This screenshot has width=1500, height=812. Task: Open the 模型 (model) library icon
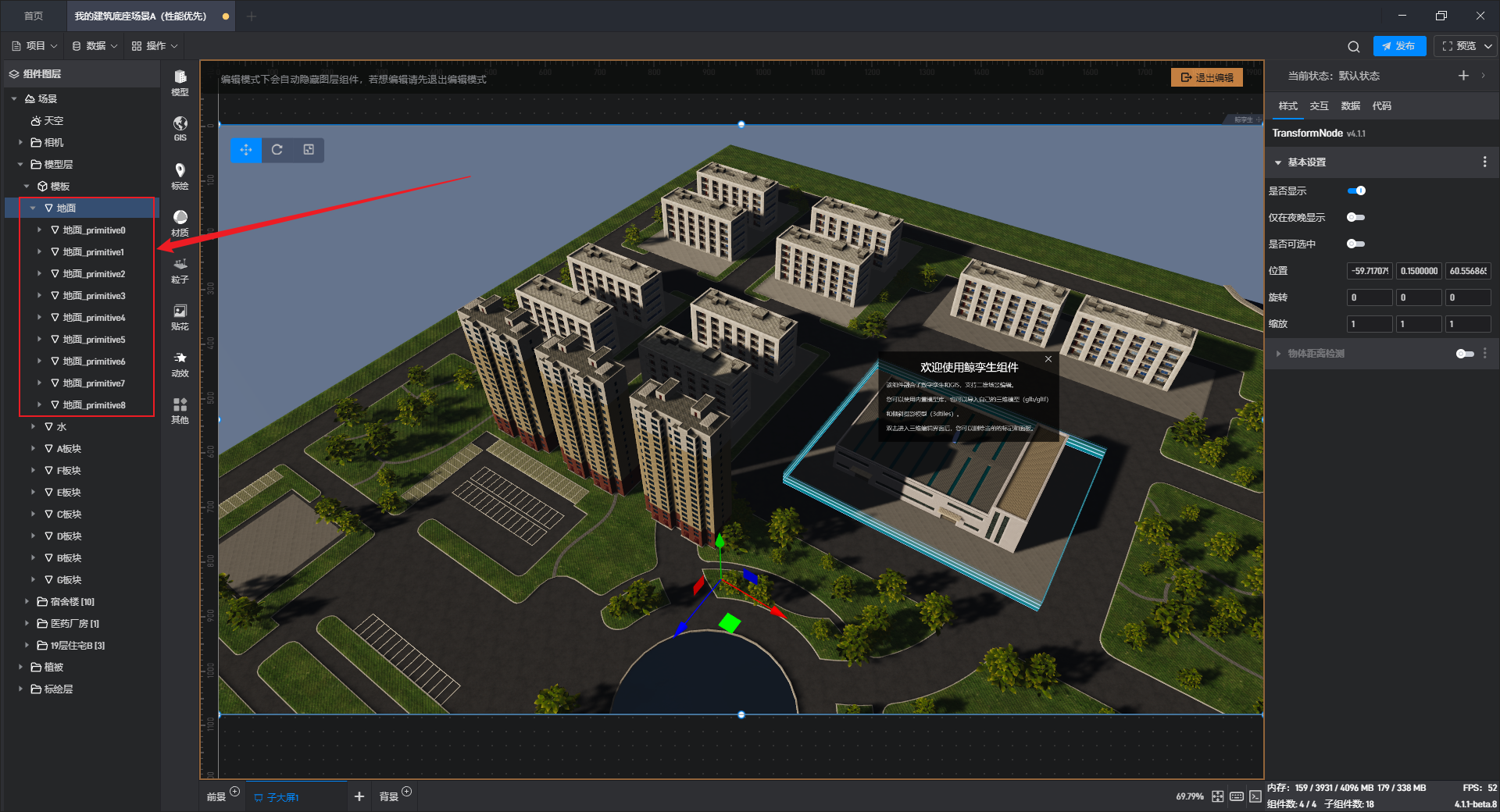point(180,81)
